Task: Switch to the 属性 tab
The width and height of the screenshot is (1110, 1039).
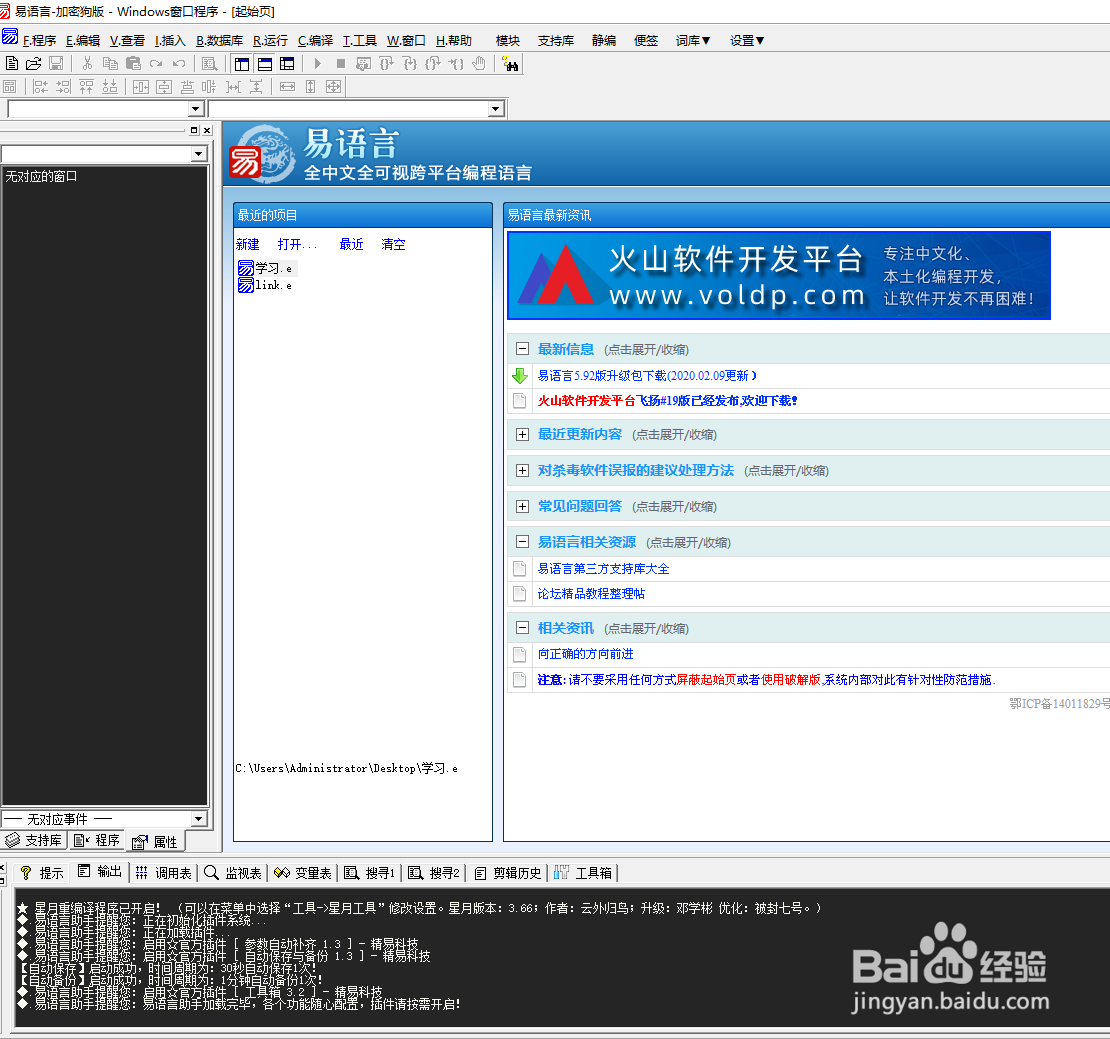Action: click(x=155, y=842)
